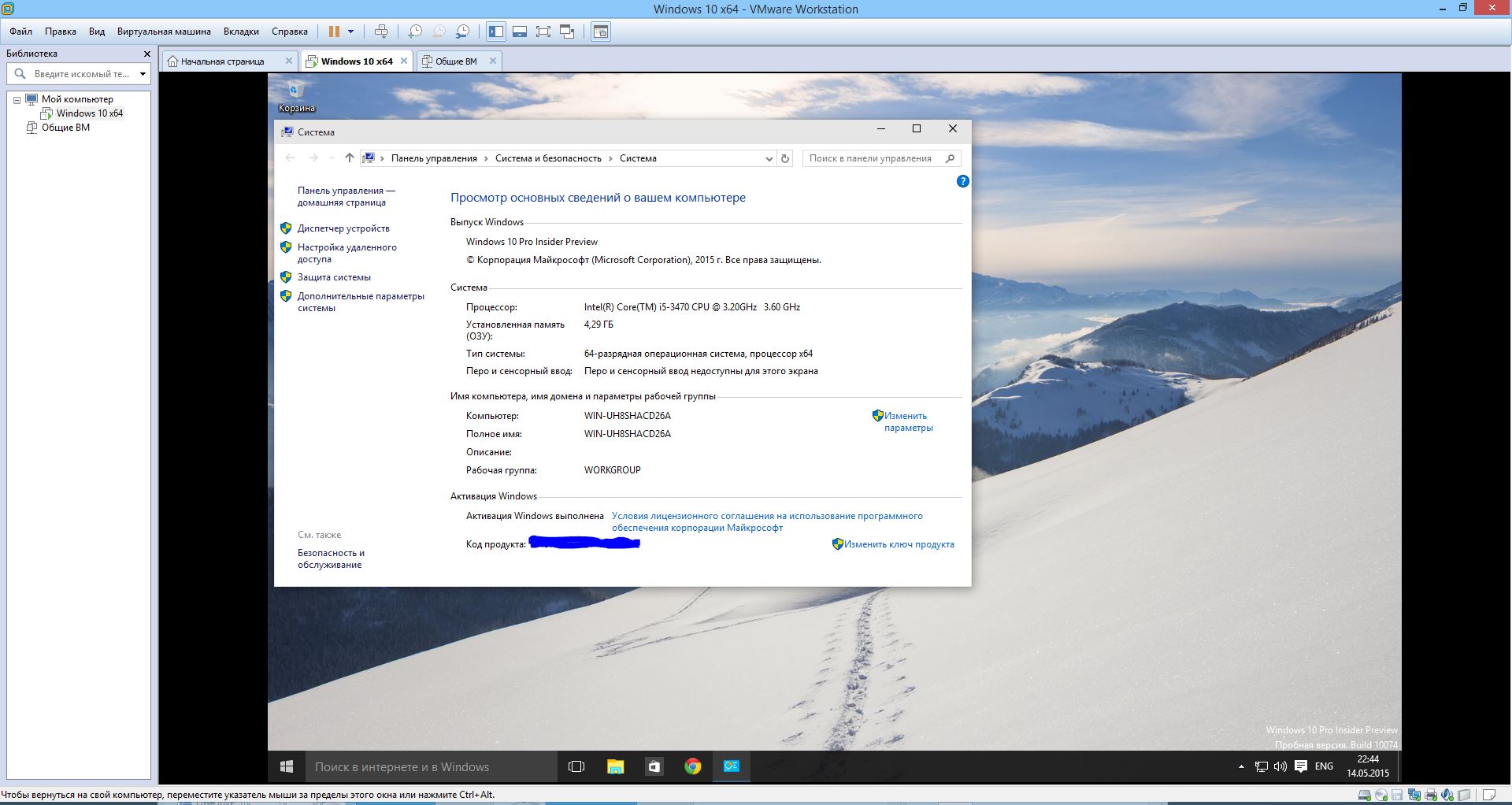Switch to the Общие ВМ tab
The height and width of the screenshot is (805, 1512).
pyautogui.click(x=456, y=61)
